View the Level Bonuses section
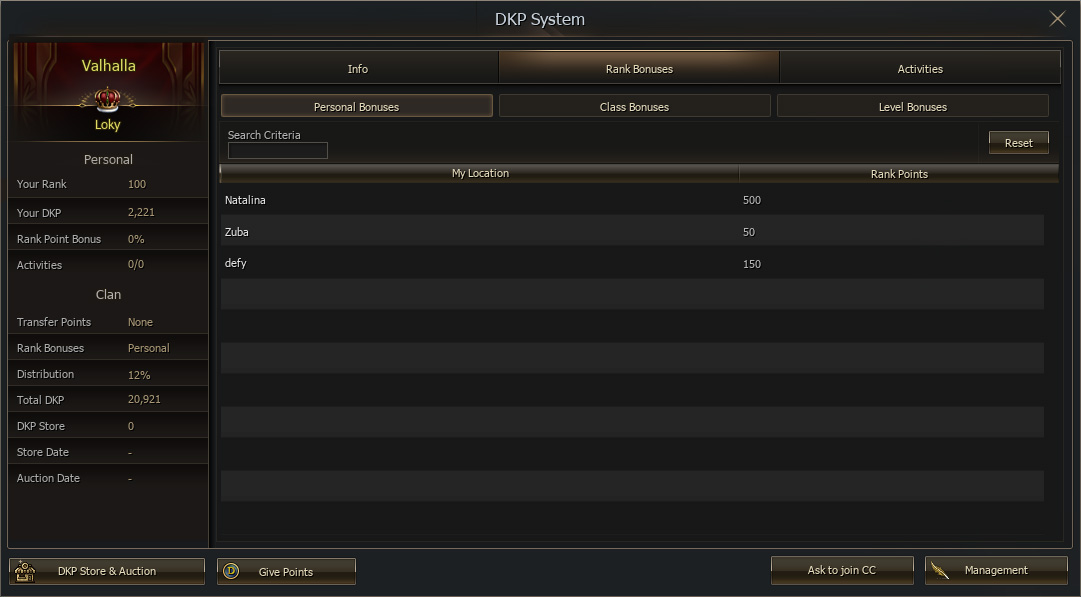The height and width of the screenshot is (597, 1081). click(912, 107)
